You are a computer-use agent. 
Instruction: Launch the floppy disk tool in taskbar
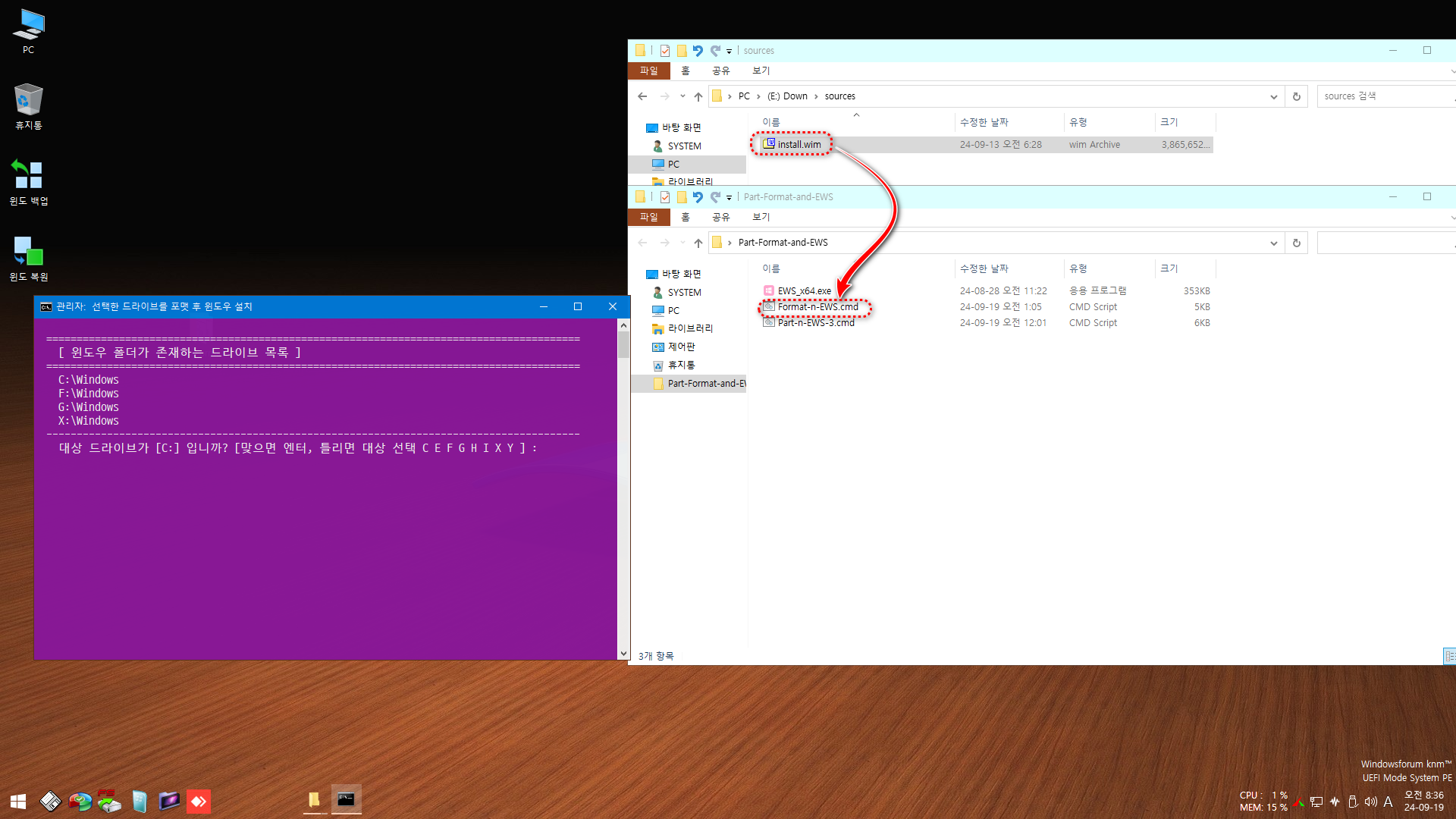(x=50, y=802)
